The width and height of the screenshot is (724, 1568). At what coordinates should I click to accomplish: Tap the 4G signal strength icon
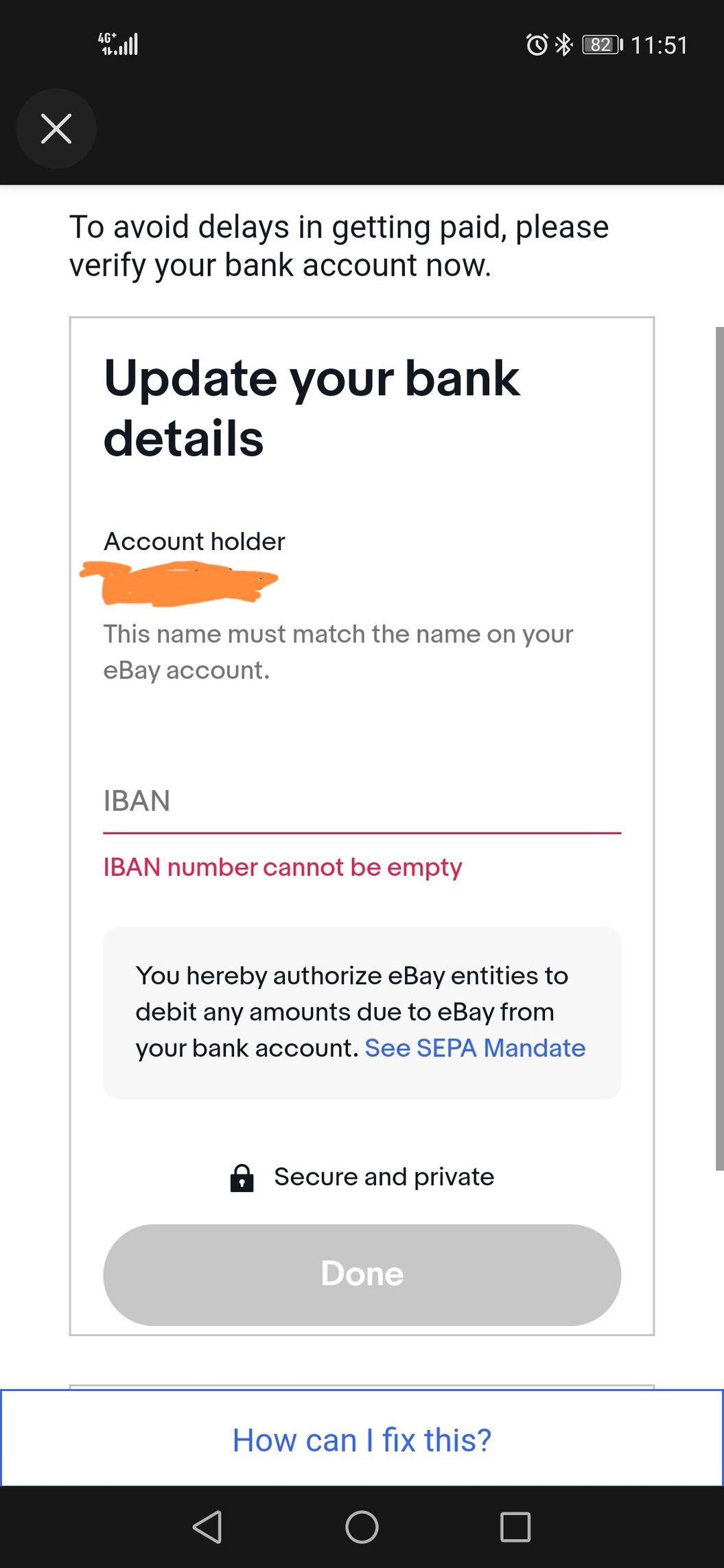click(x=118, y=44)
